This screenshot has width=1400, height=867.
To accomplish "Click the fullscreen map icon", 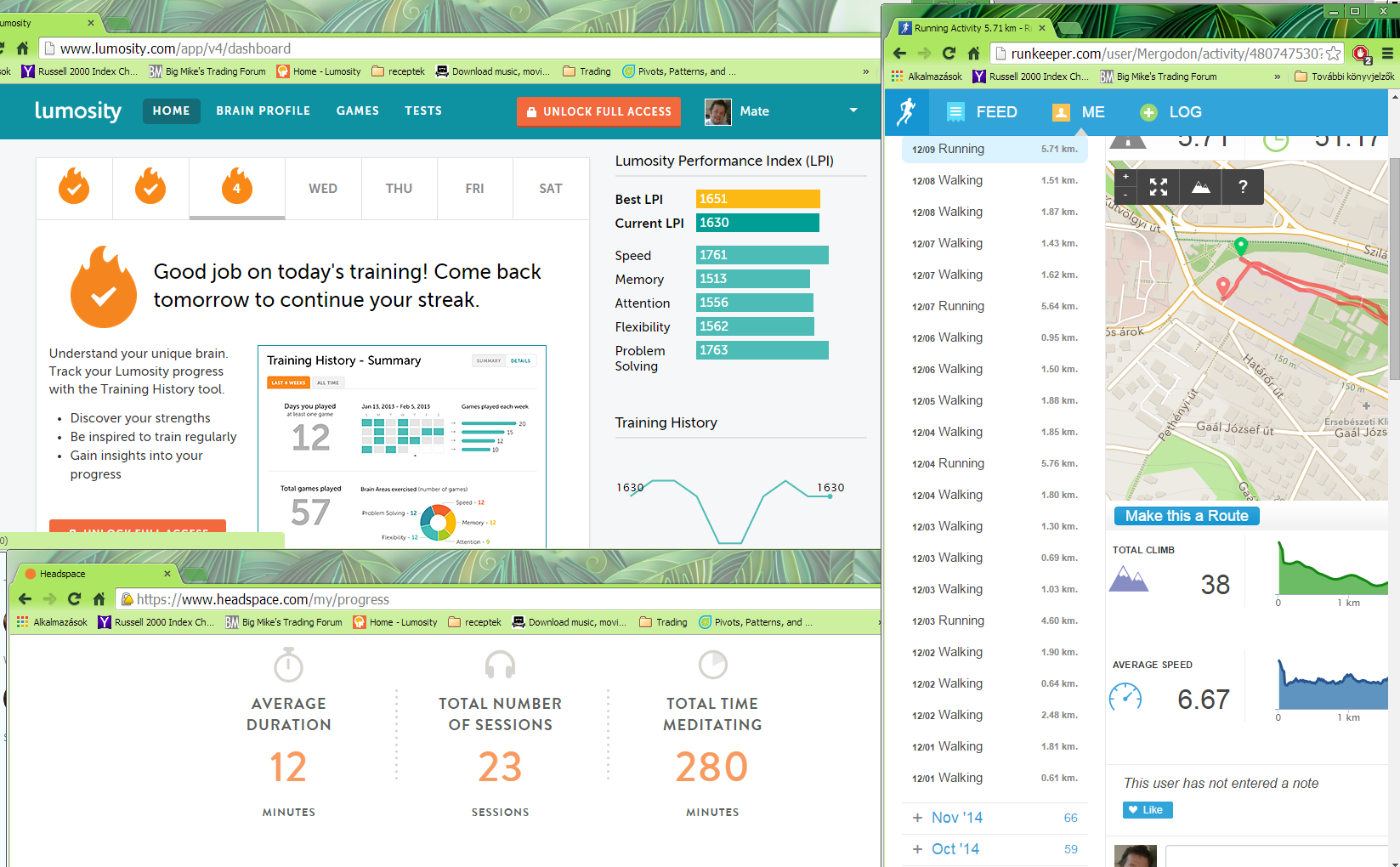I will tap(1158, 186).
